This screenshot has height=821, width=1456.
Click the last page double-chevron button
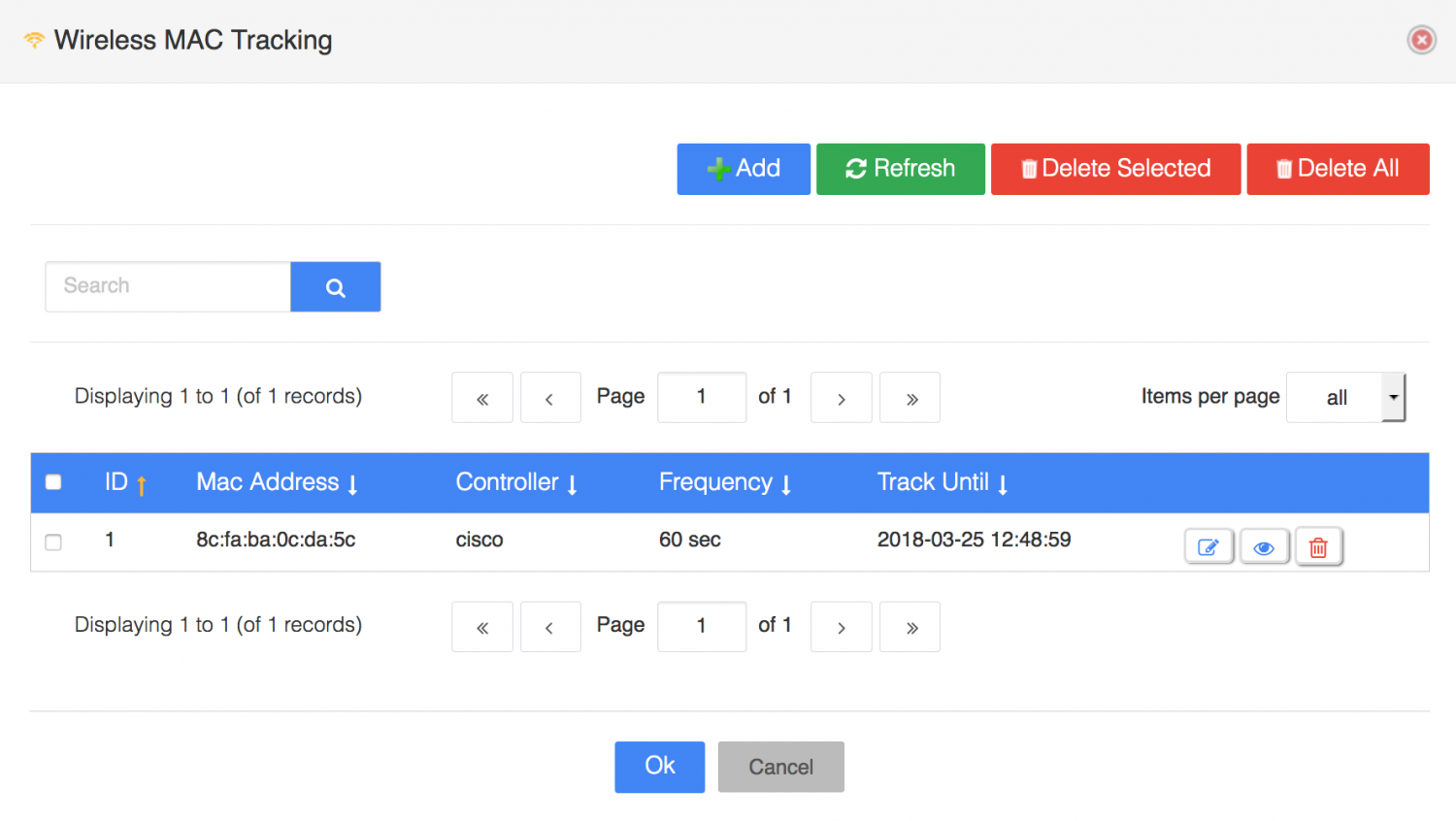[x=910, y=397]
